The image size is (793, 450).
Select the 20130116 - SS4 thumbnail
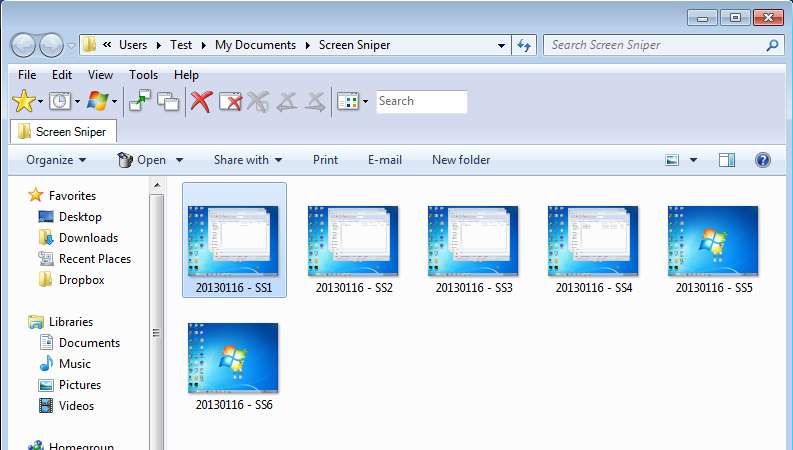pos(594,250)
